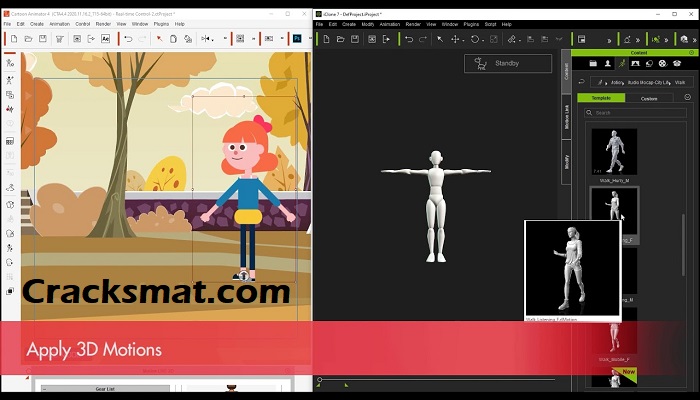Switch to Template tab in Content panel
The height and width of the screenshot is (400, 700).
601,98
